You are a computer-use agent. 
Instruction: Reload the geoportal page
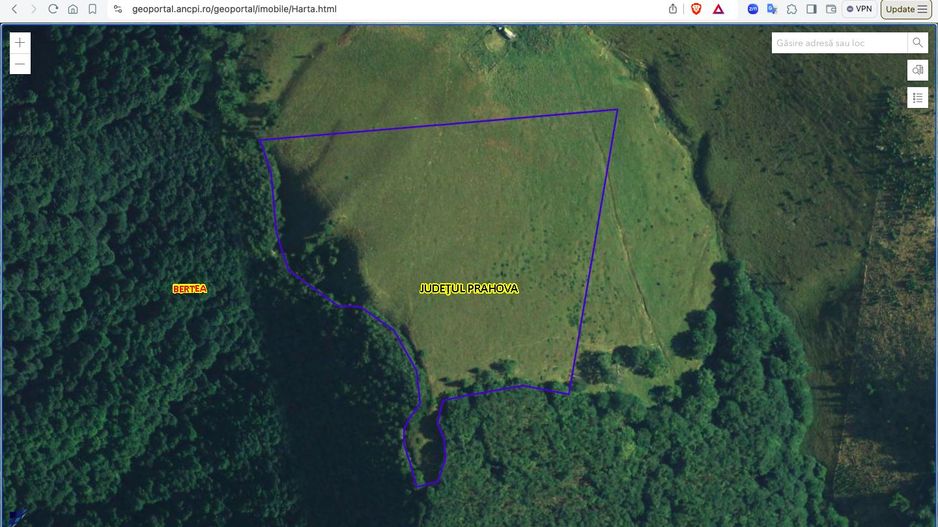pos(53,9)
